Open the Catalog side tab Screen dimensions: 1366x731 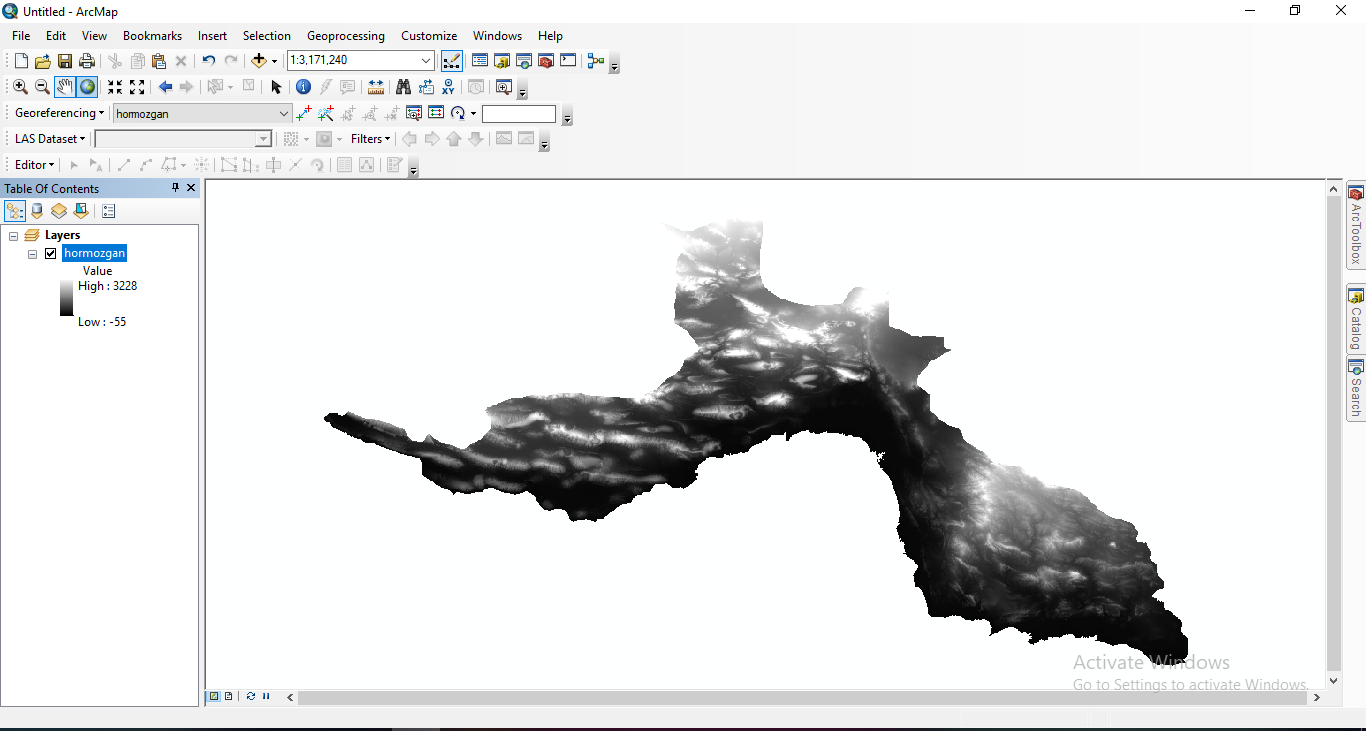coord(1356,320)
